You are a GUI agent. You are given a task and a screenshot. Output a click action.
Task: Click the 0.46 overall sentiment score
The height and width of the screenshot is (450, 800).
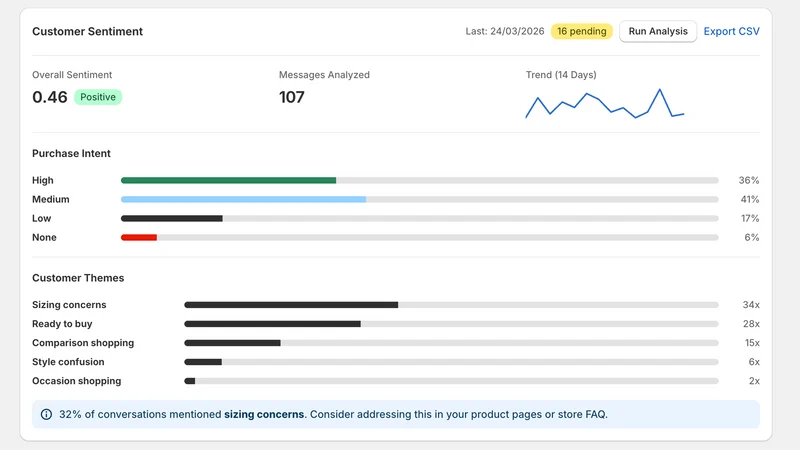tap(49, 97)
